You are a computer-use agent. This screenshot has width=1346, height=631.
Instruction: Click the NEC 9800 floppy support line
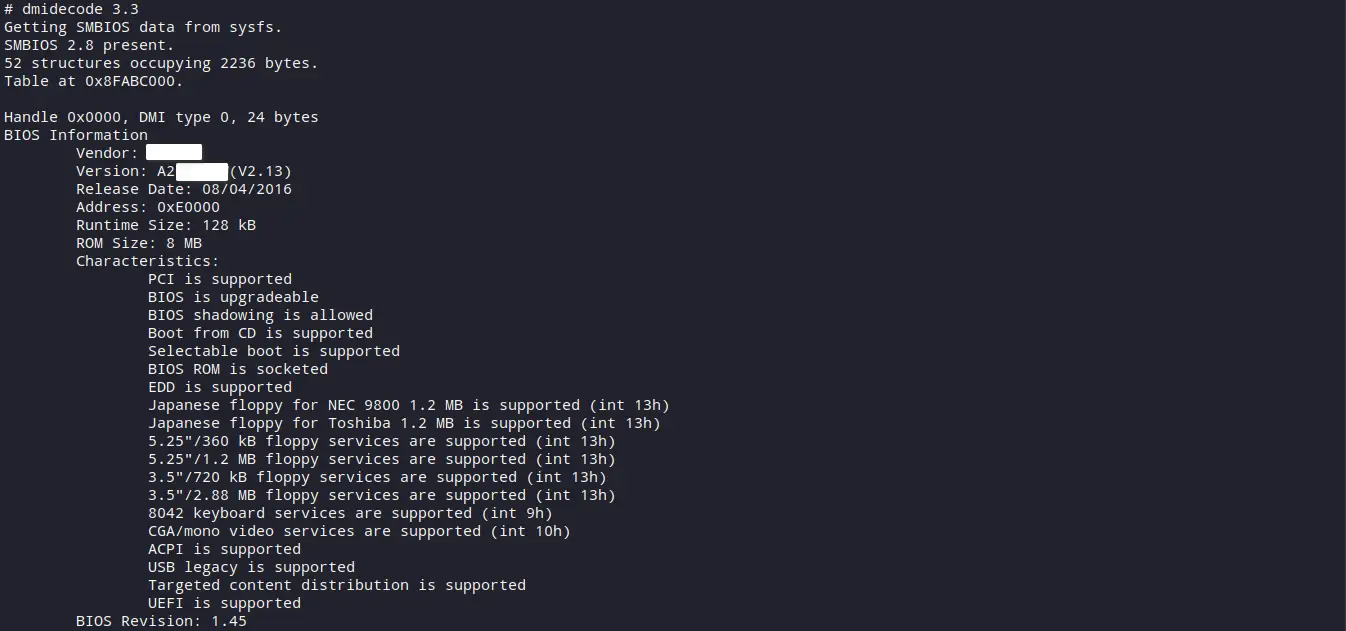click(409, 405)
